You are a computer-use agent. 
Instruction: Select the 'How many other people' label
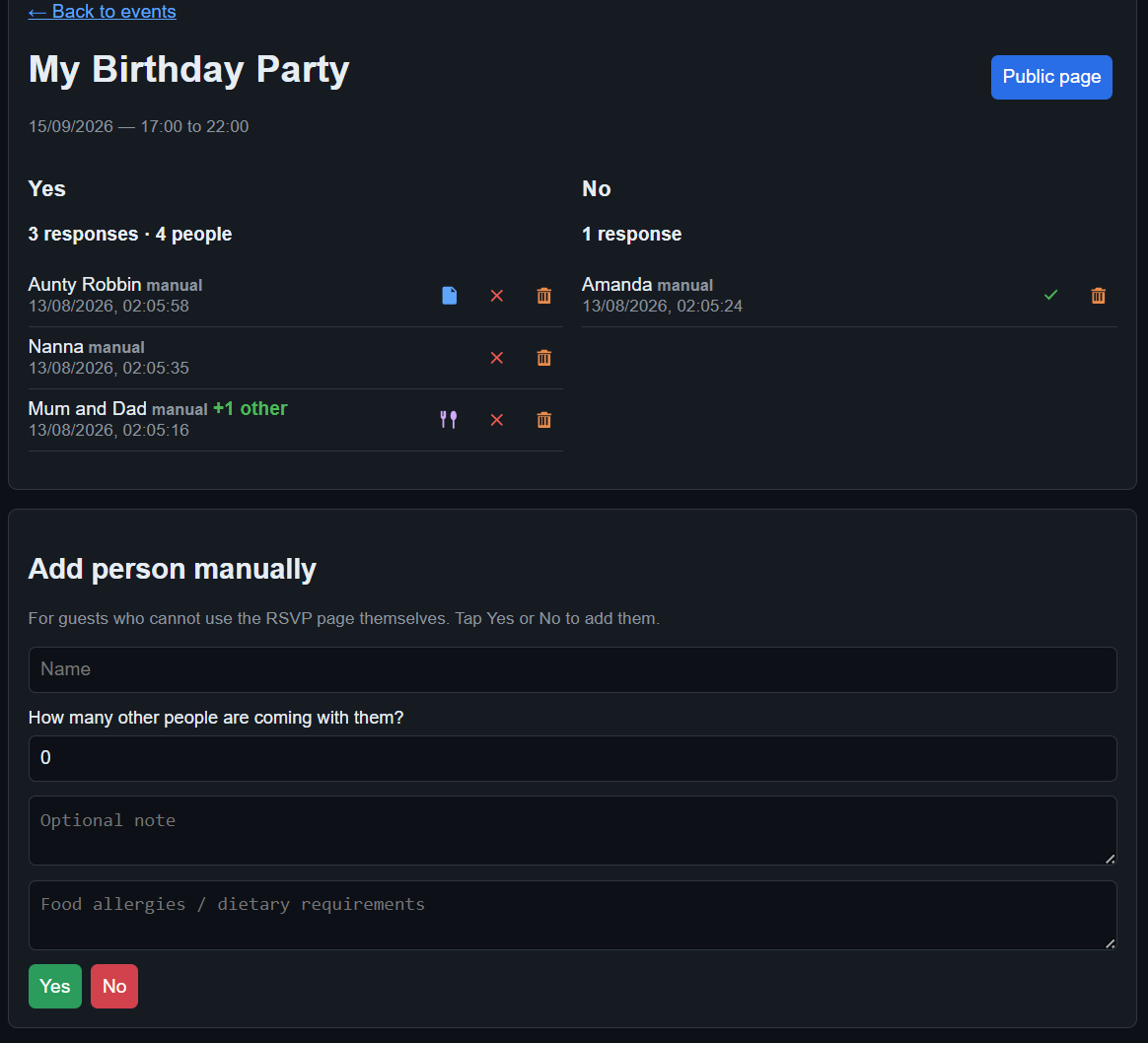point(216,718)
